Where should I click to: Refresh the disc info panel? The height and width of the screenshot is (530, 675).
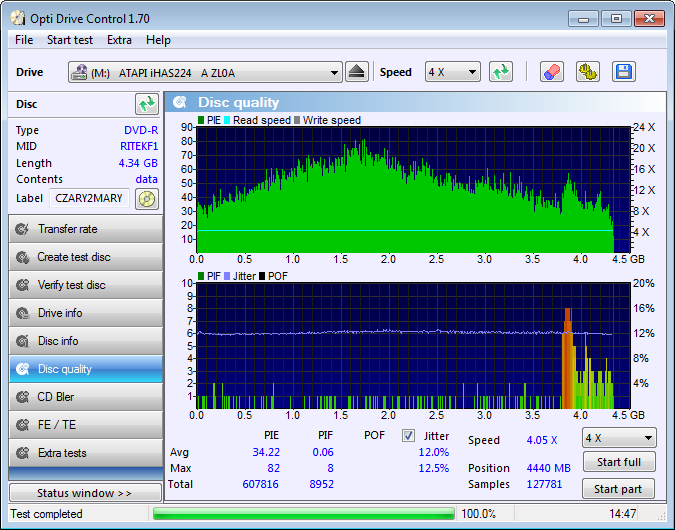click(146, 104)
